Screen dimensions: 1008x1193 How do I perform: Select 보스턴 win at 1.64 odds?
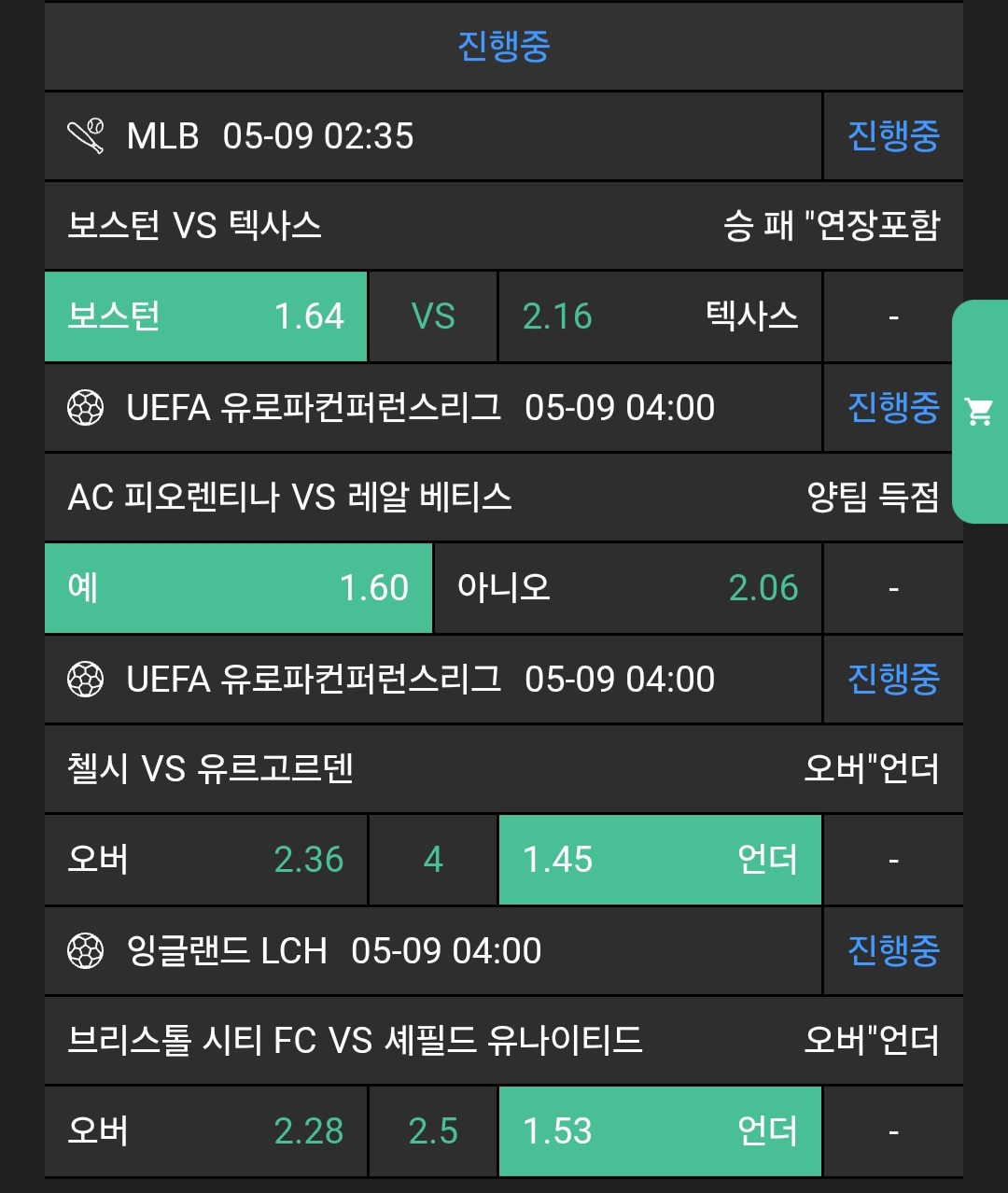(205, 316)
